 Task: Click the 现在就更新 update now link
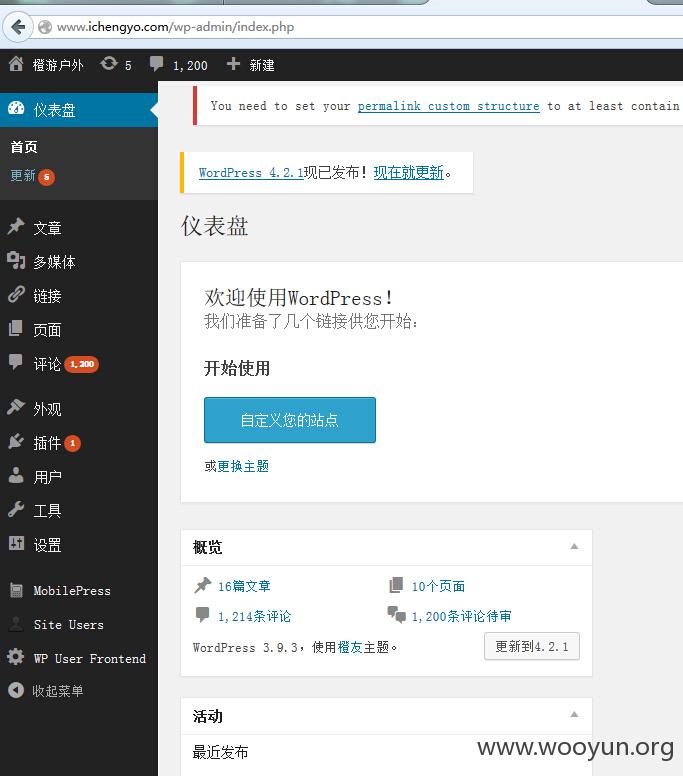tap(408, 173)
